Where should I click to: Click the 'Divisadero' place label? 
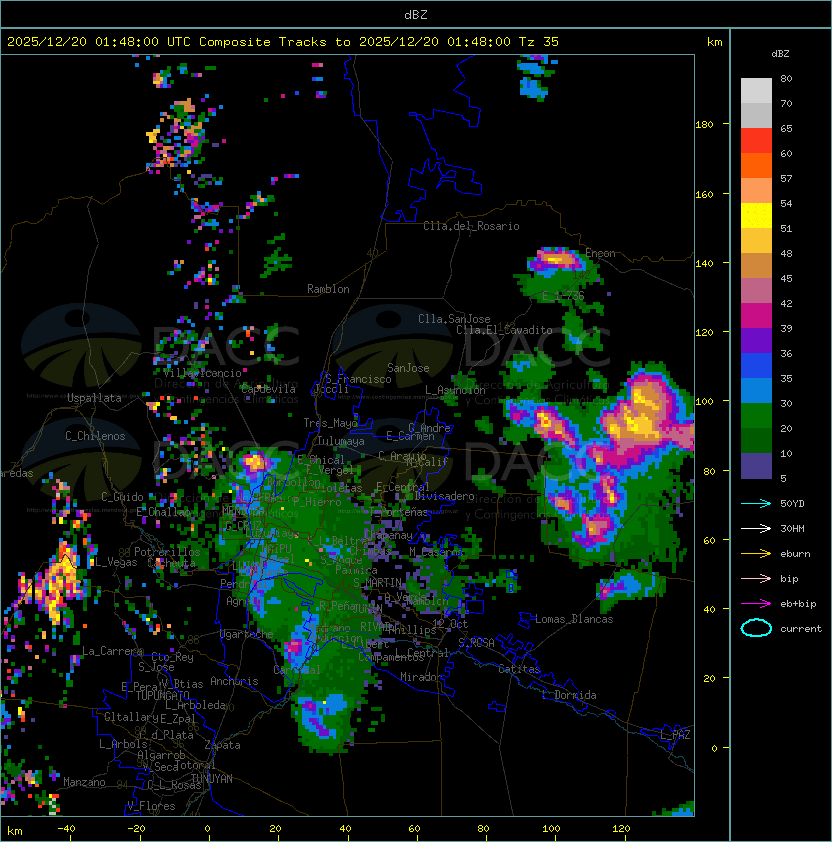point(444,496)
